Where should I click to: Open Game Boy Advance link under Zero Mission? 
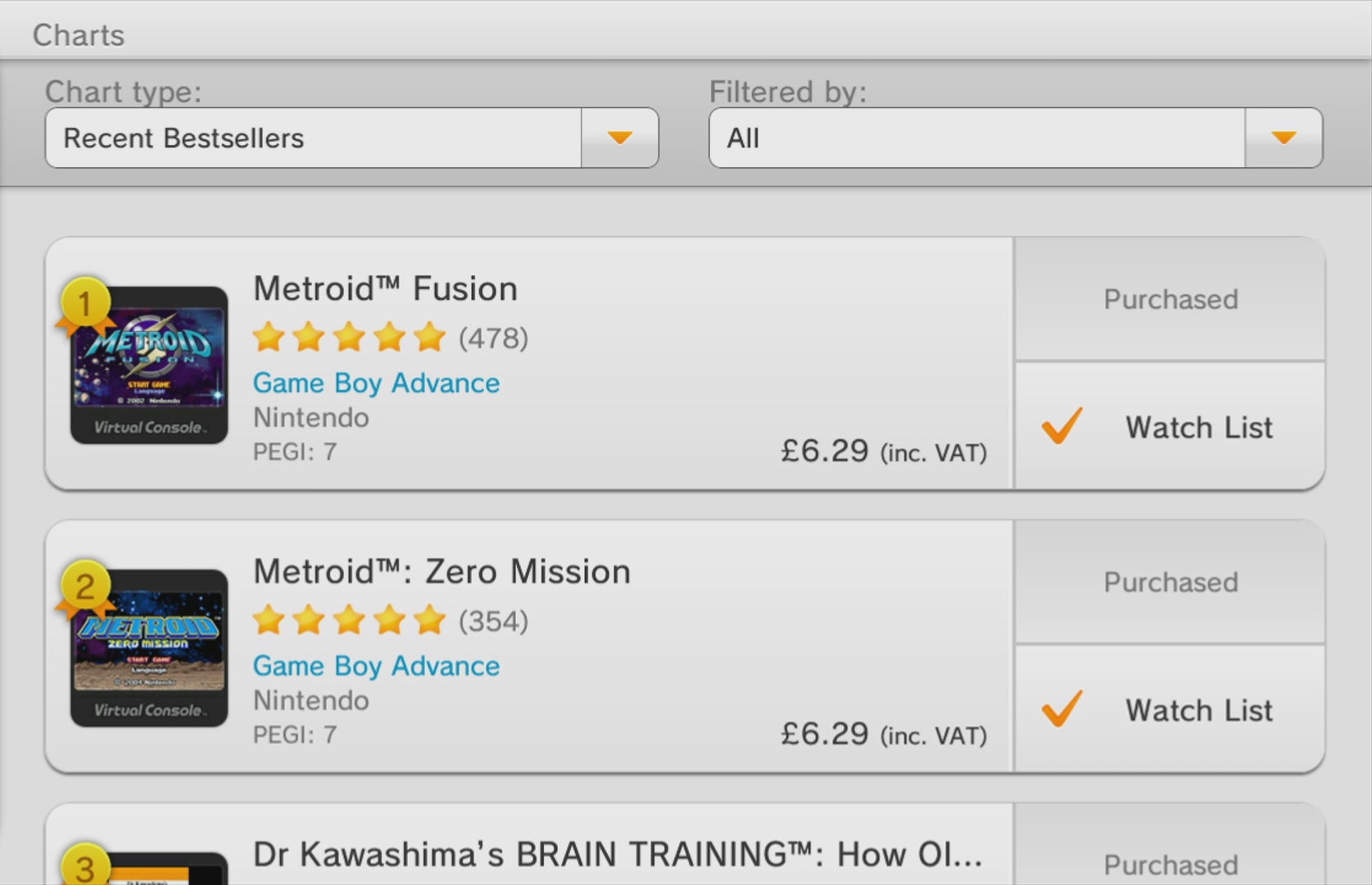(376, 666)
